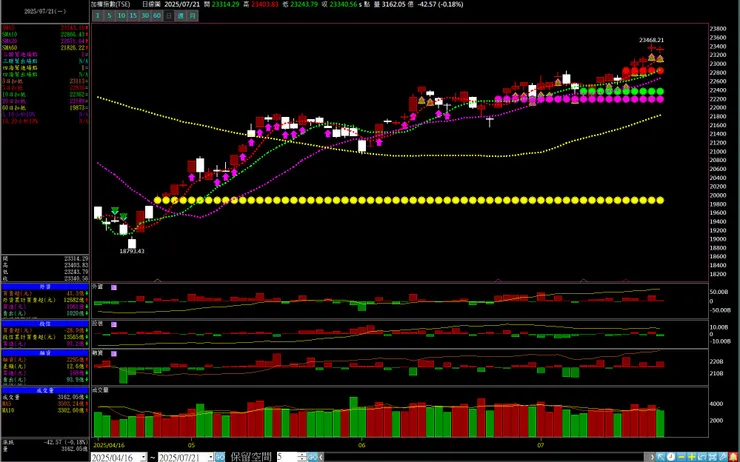
Task: Select the 30-minute timeframe button
Action: (145, 16)
